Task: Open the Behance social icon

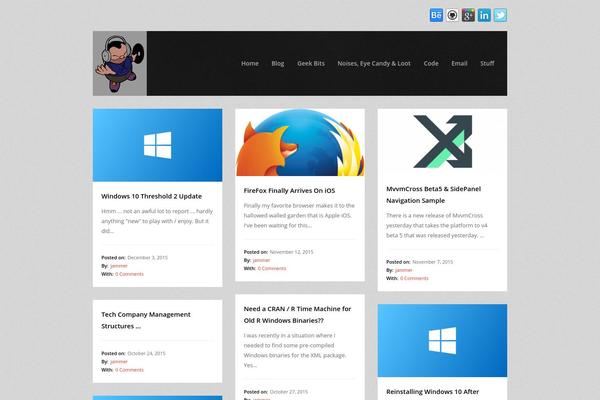Action: [436, 15]
